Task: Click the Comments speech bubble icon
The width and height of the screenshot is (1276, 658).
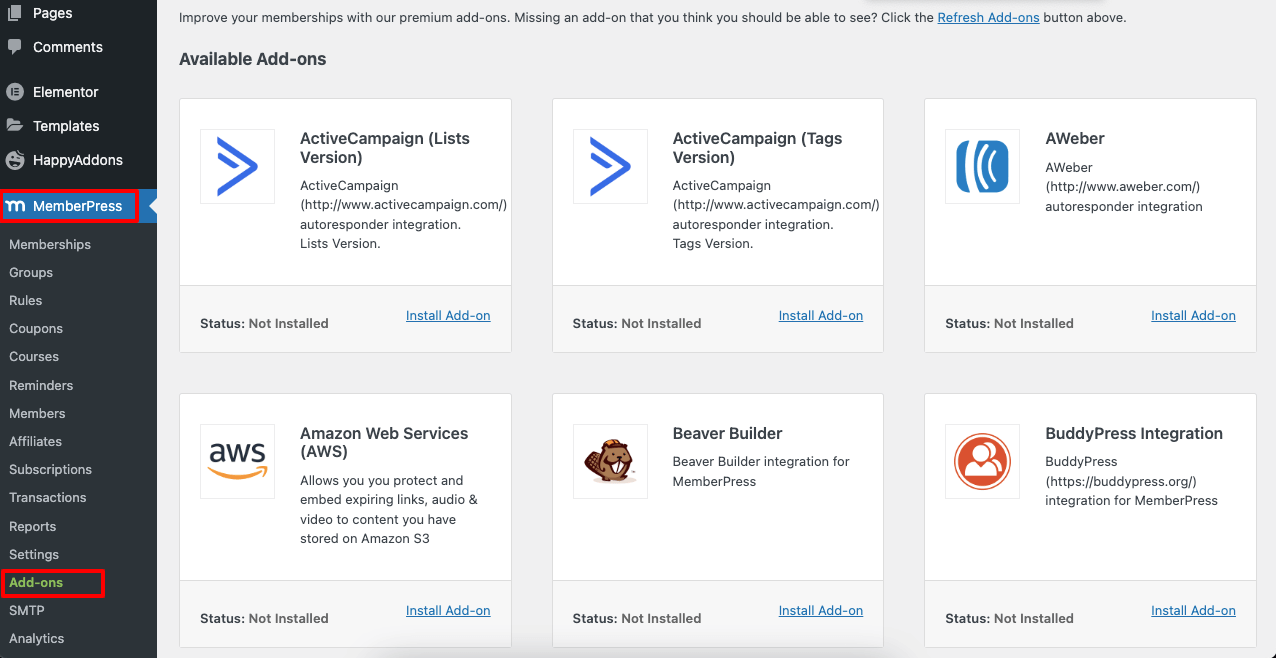Action: [15, 47]
